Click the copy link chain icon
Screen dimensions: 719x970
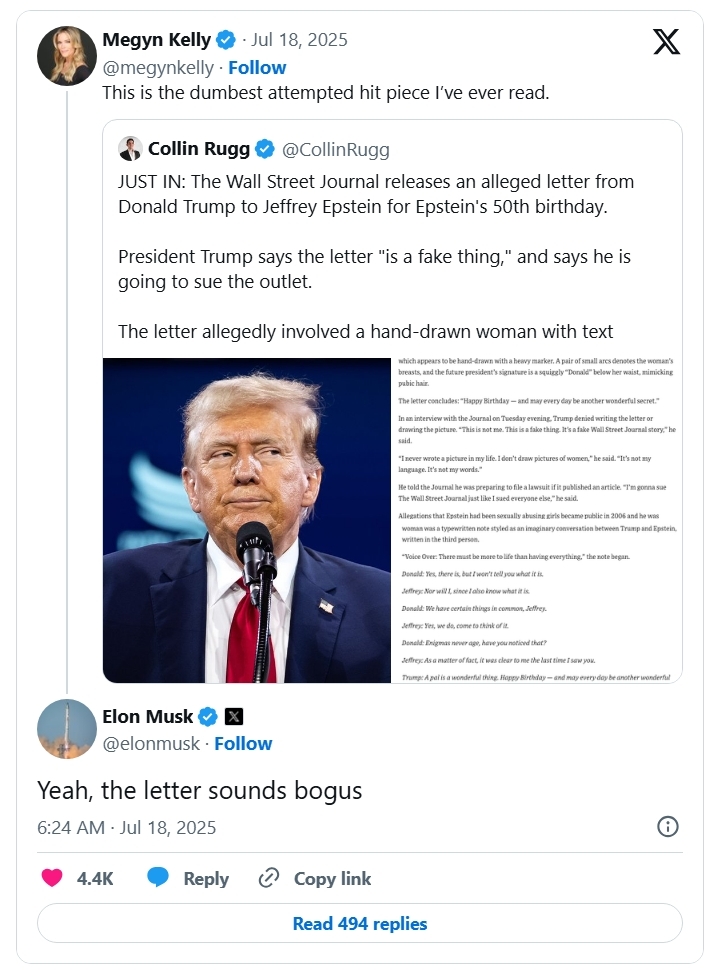(269, 878)
